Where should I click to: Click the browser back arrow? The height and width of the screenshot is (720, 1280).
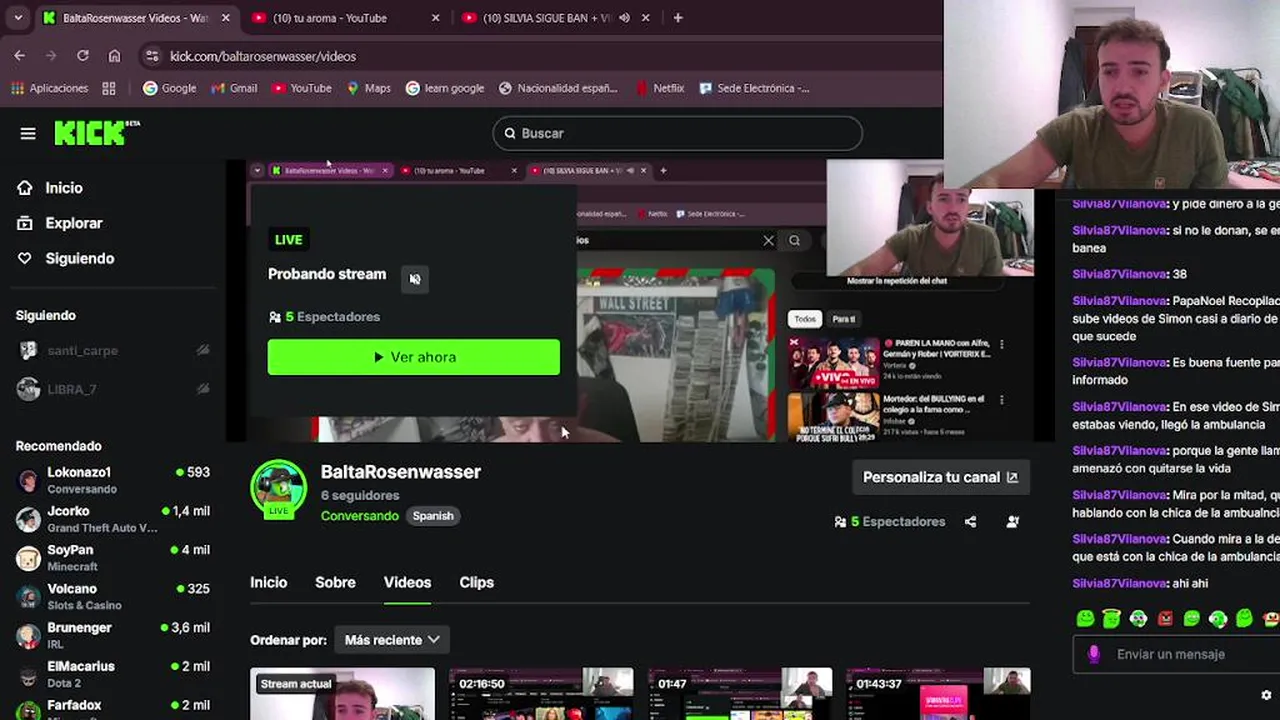(19, 56)
